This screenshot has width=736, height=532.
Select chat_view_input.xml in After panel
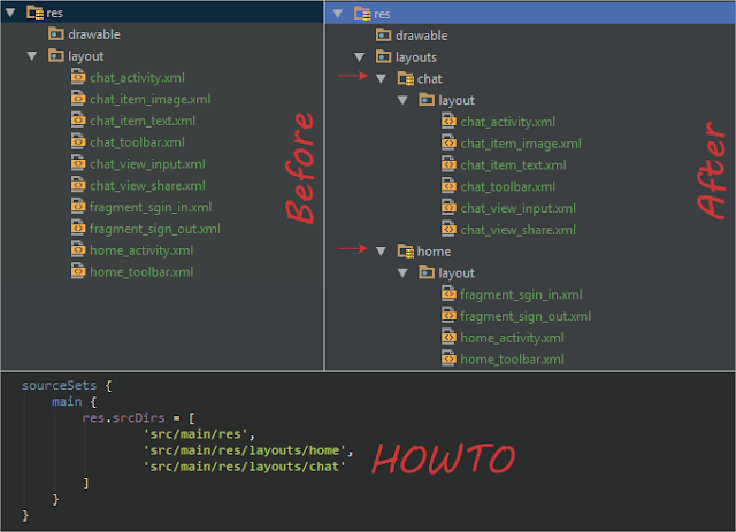click(x=518, y=208)
